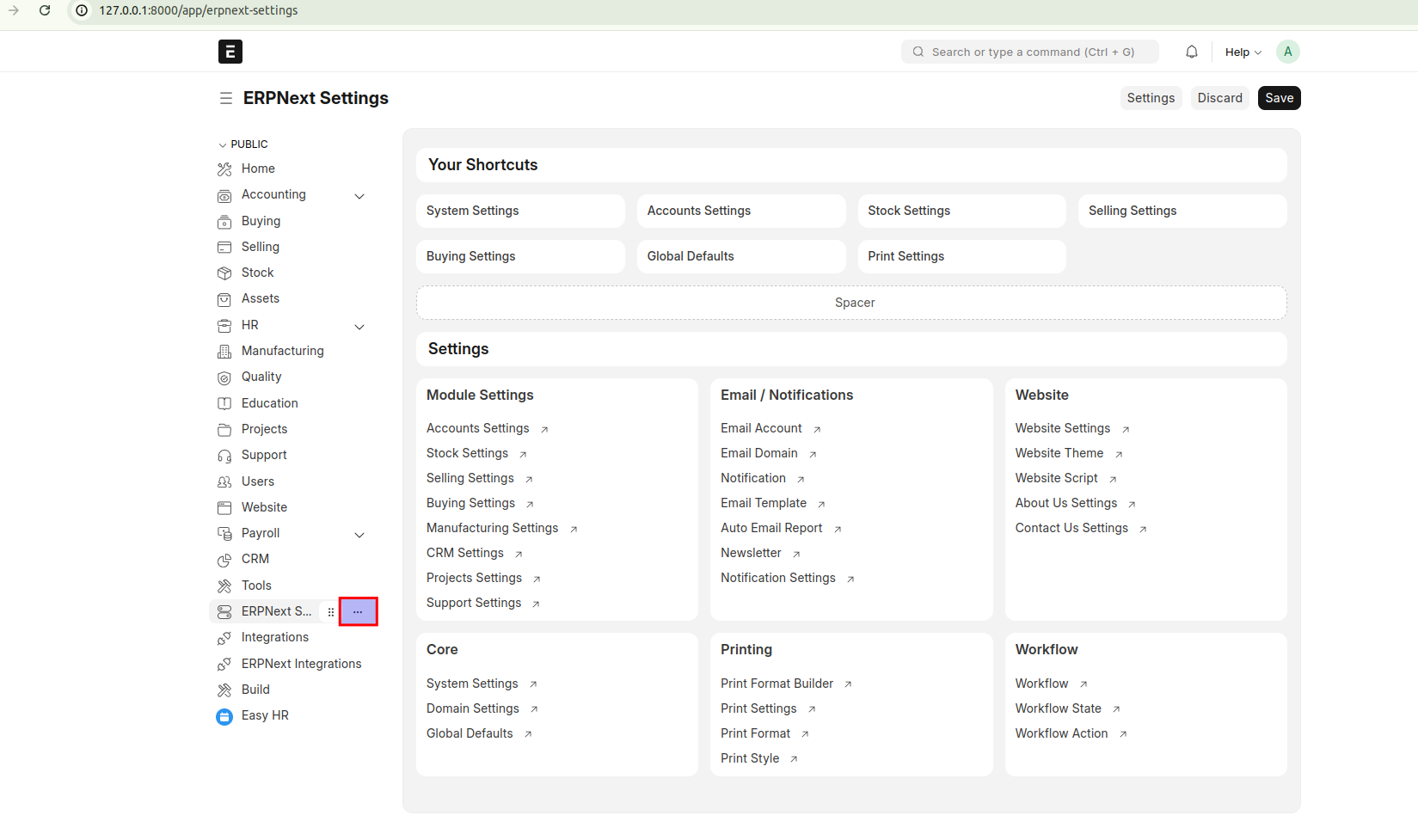Open user avatar menu

click(1287, 52)
